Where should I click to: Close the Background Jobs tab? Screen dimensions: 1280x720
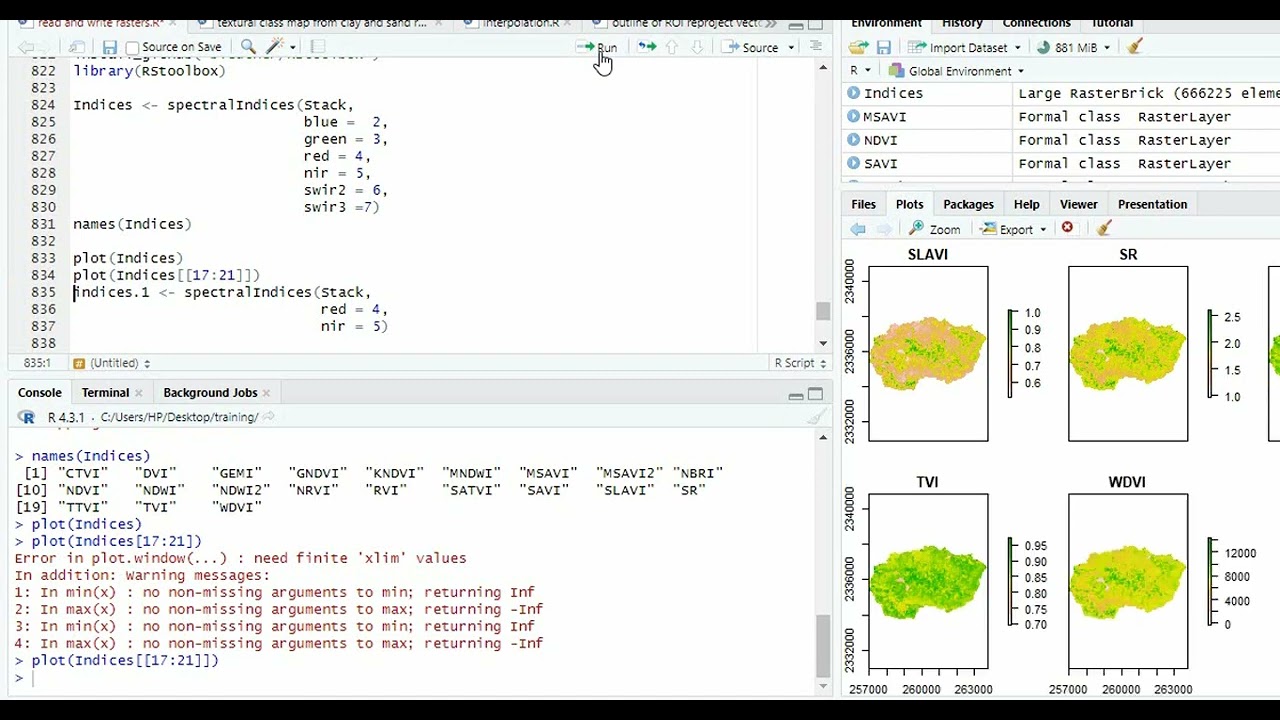coord(267,393)
